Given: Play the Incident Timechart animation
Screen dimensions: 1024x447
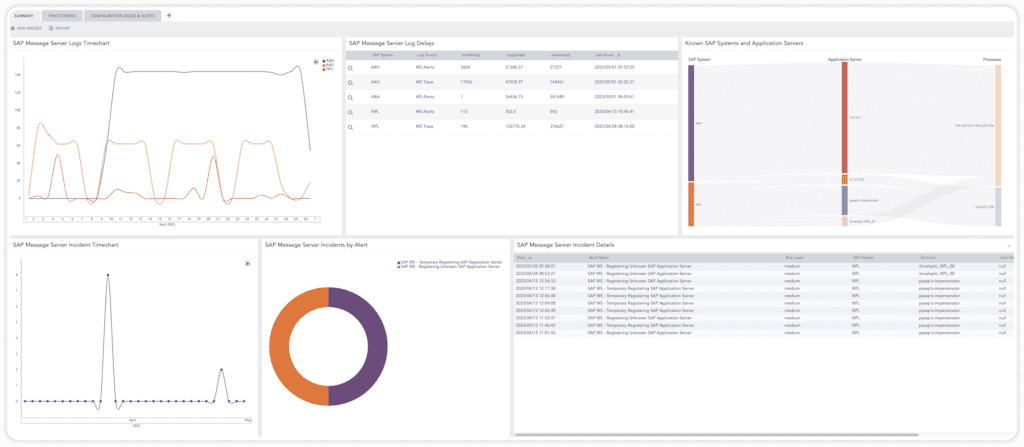Looking at the screenshot, I should tap(248, 263).
